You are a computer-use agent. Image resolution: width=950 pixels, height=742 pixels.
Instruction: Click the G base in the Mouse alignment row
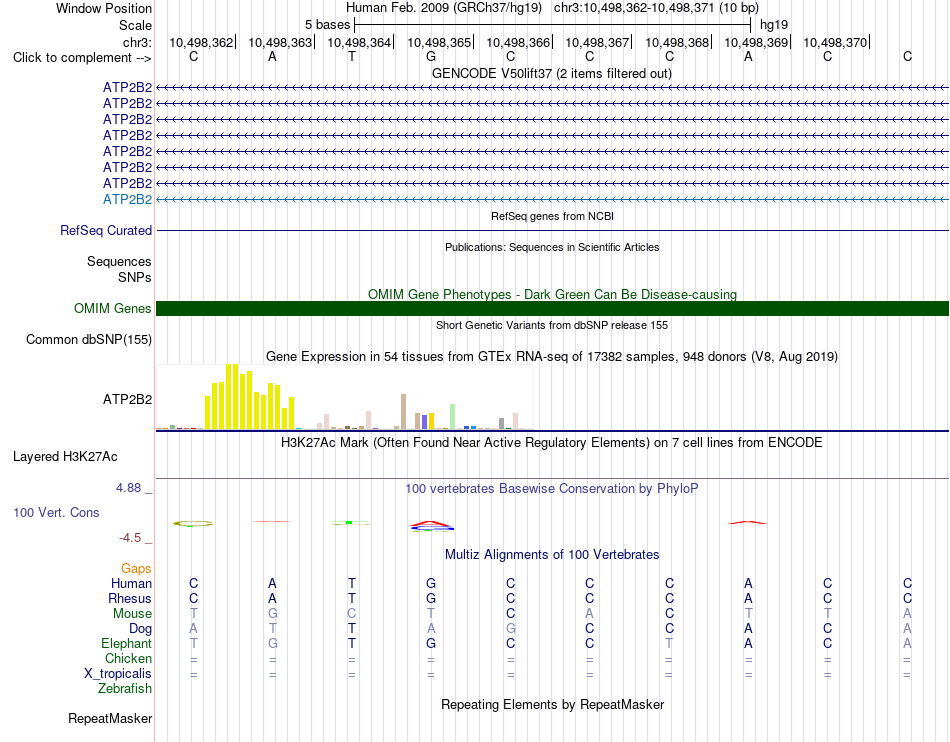(273, 614)
